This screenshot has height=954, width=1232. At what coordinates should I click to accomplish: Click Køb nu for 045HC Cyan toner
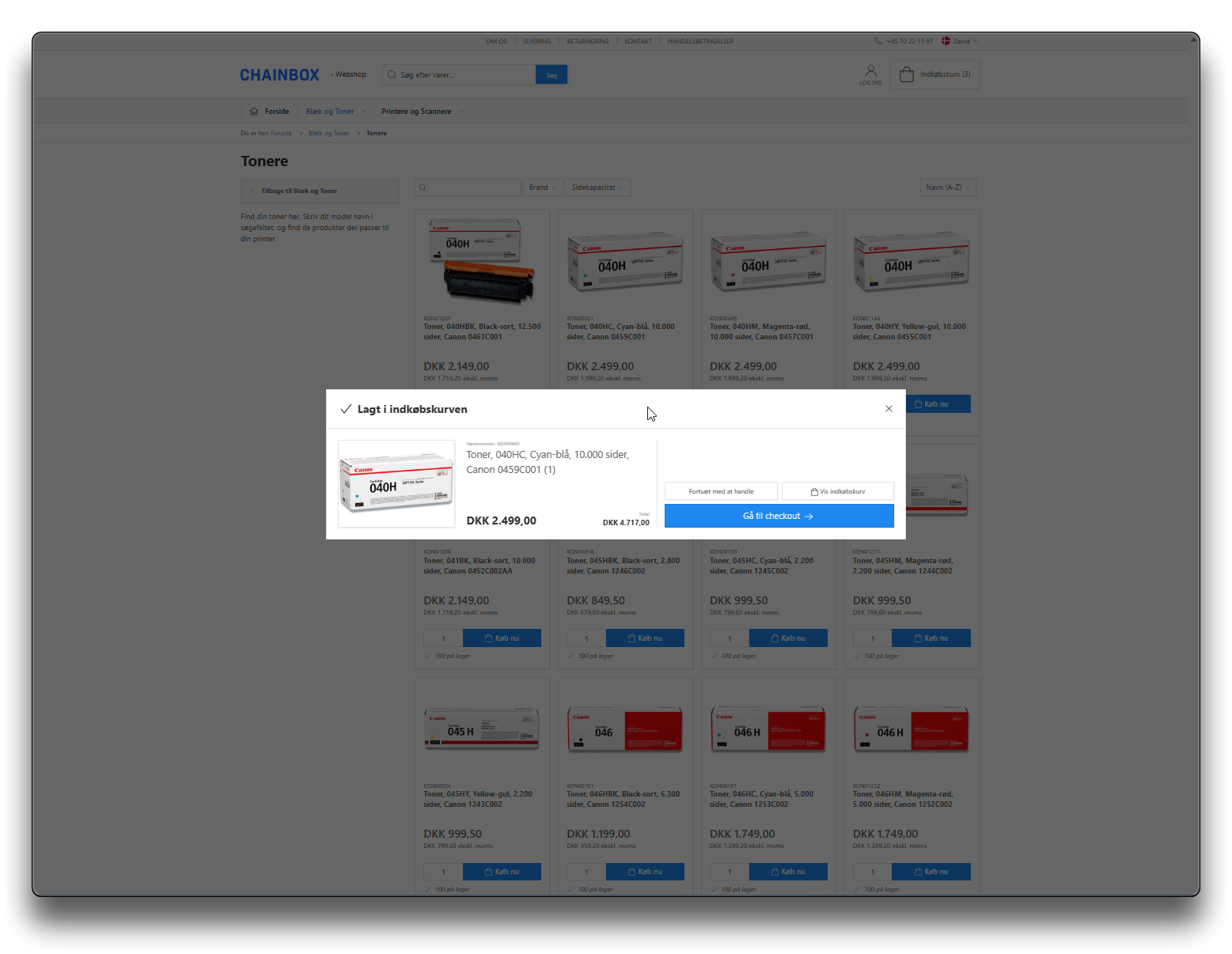tap(788, 638)
